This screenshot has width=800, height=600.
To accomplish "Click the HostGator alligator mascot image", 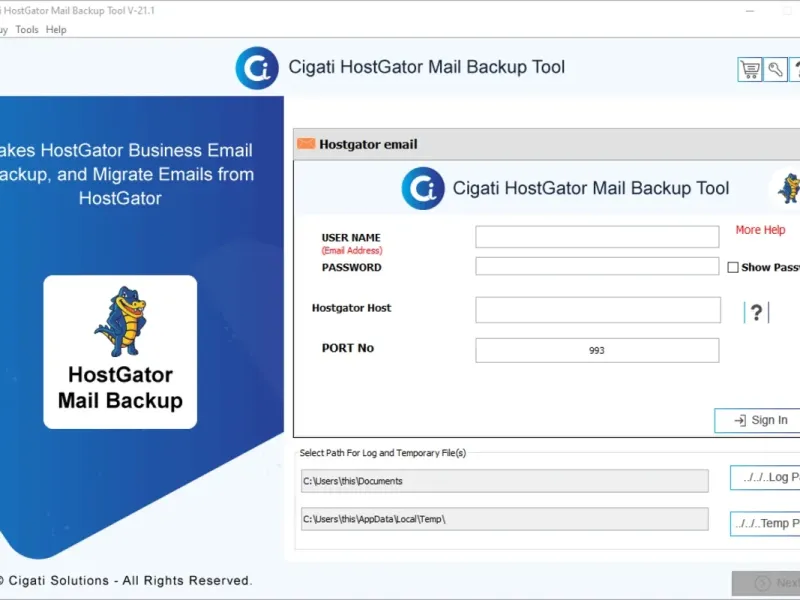I will pyautogui.click(x=121, y=321).
